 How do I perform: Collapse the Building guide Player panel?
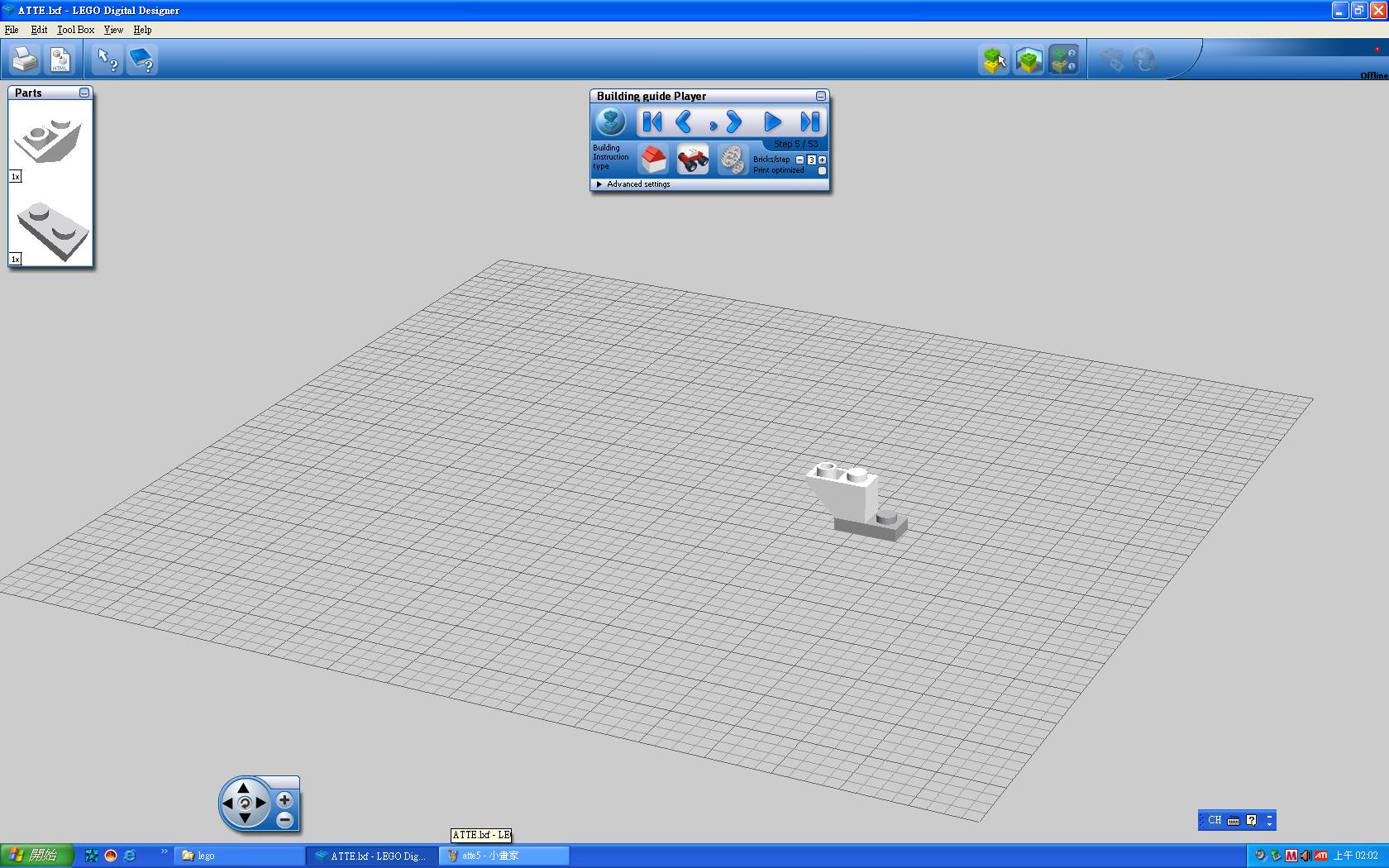(821, 96)
